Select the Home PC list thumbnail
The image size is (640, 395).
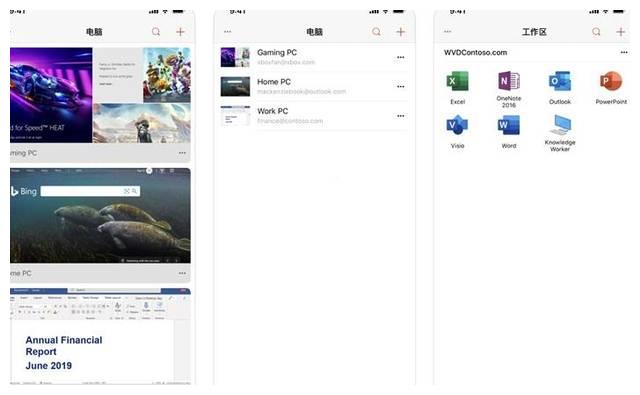pos(235,87)
